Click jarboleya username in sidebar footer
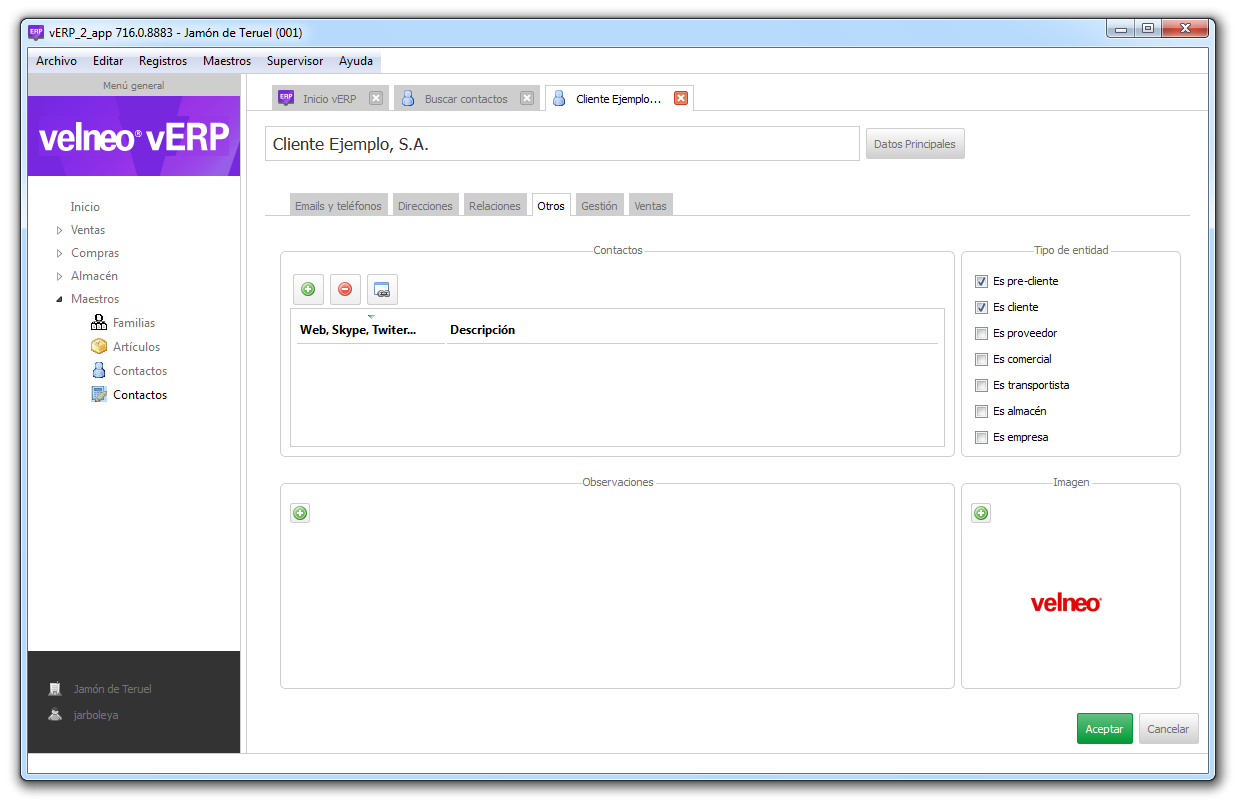 (x=96, y=715)
